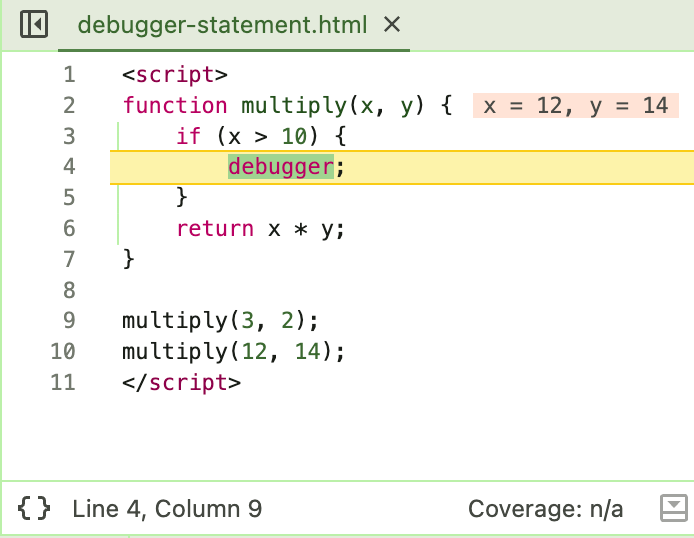Click the multiply function name in line 2
Viewport: 694px width, 538px height.
(x=294, y=106)
